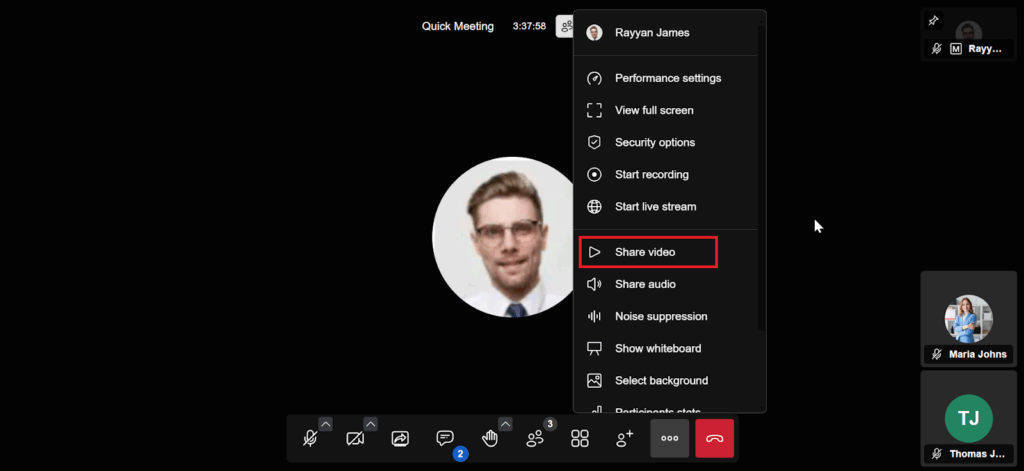The height and width of the screenshot is (471, 1024).
Task: Expand video options arrow above camera
Action: pos(370,424)
